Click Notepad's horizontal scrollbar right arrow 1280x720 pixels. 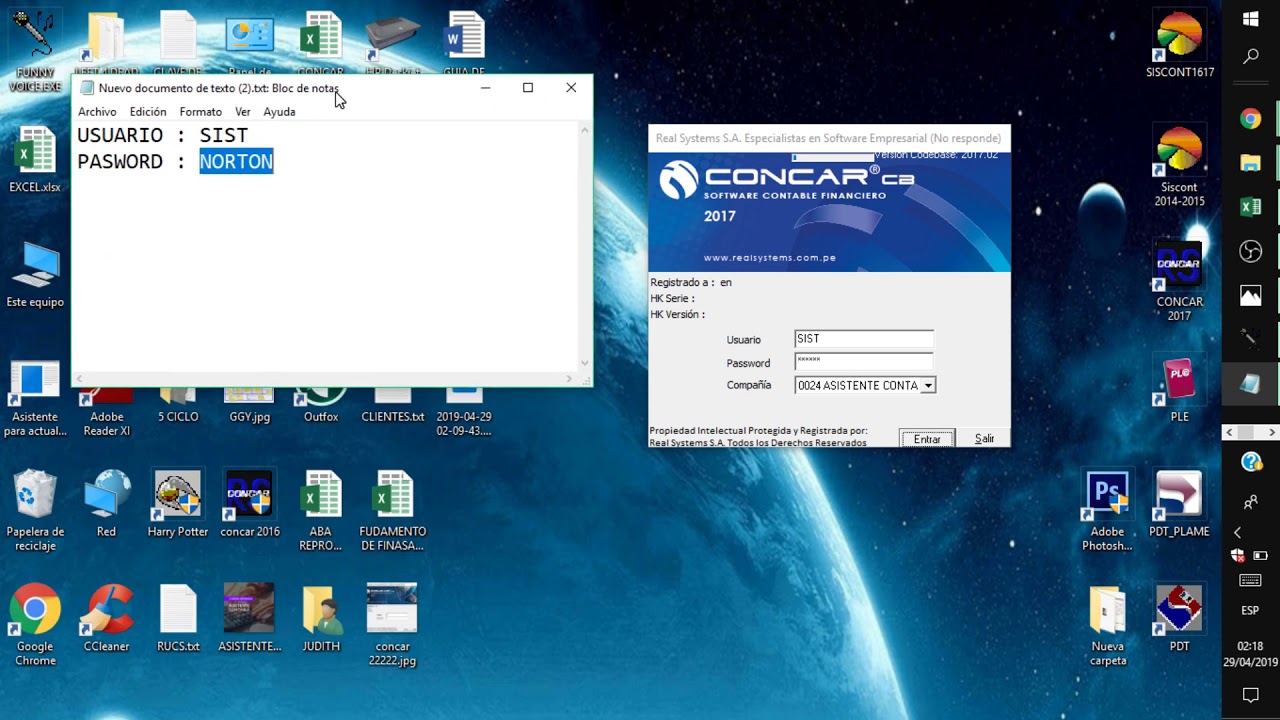point(570,379)
